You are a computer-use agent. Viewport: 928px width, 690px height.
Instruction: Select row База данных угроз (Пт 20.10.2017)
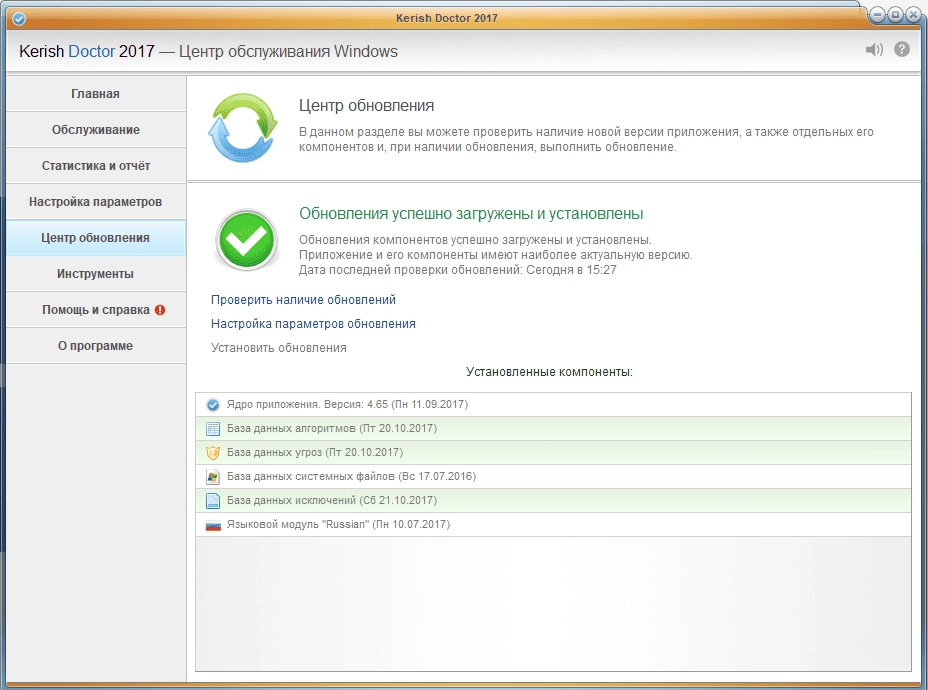(x=553, y=453)
